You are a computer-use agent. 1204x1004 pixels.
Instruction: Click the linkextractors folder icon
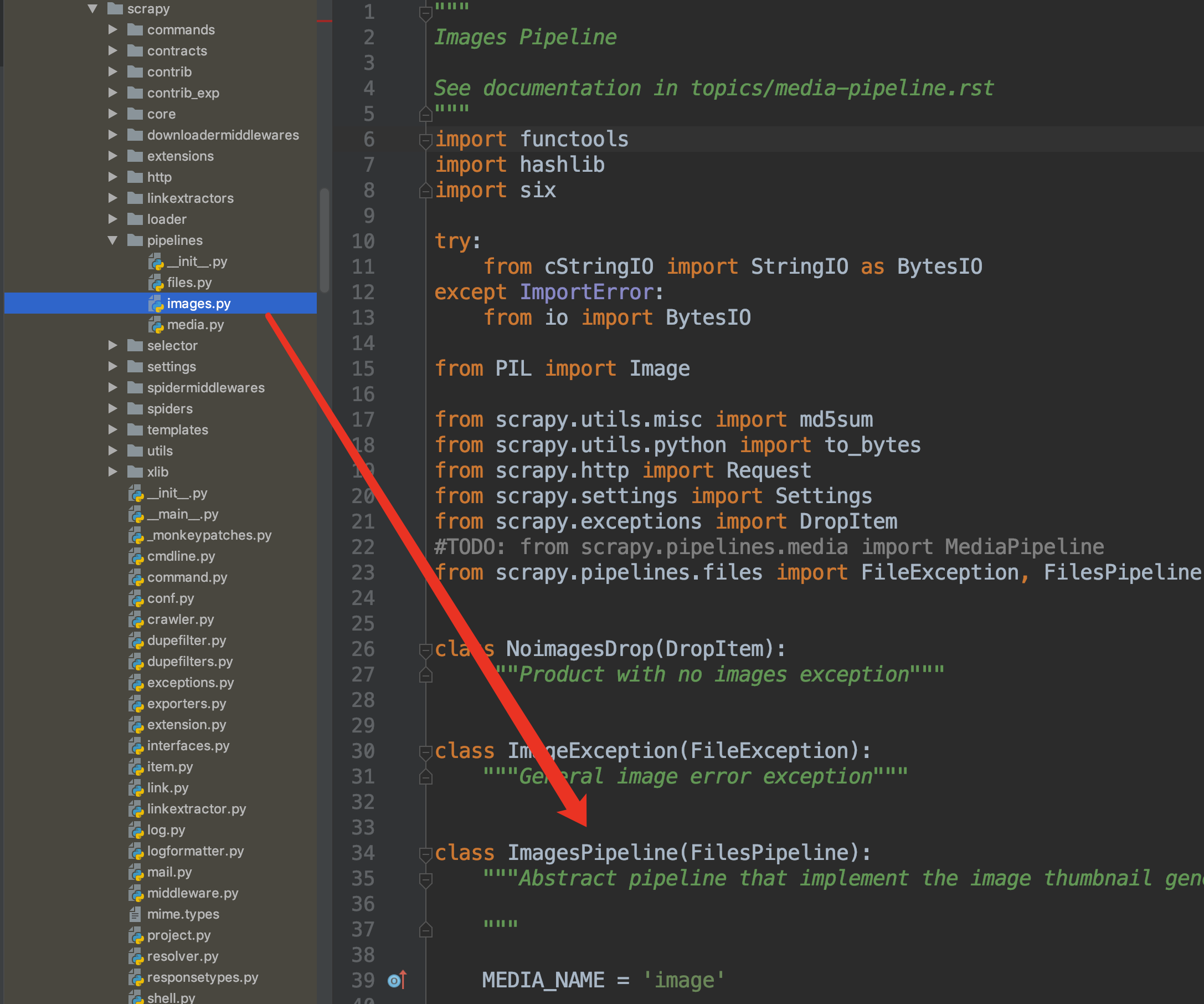(x=135, y=198)
